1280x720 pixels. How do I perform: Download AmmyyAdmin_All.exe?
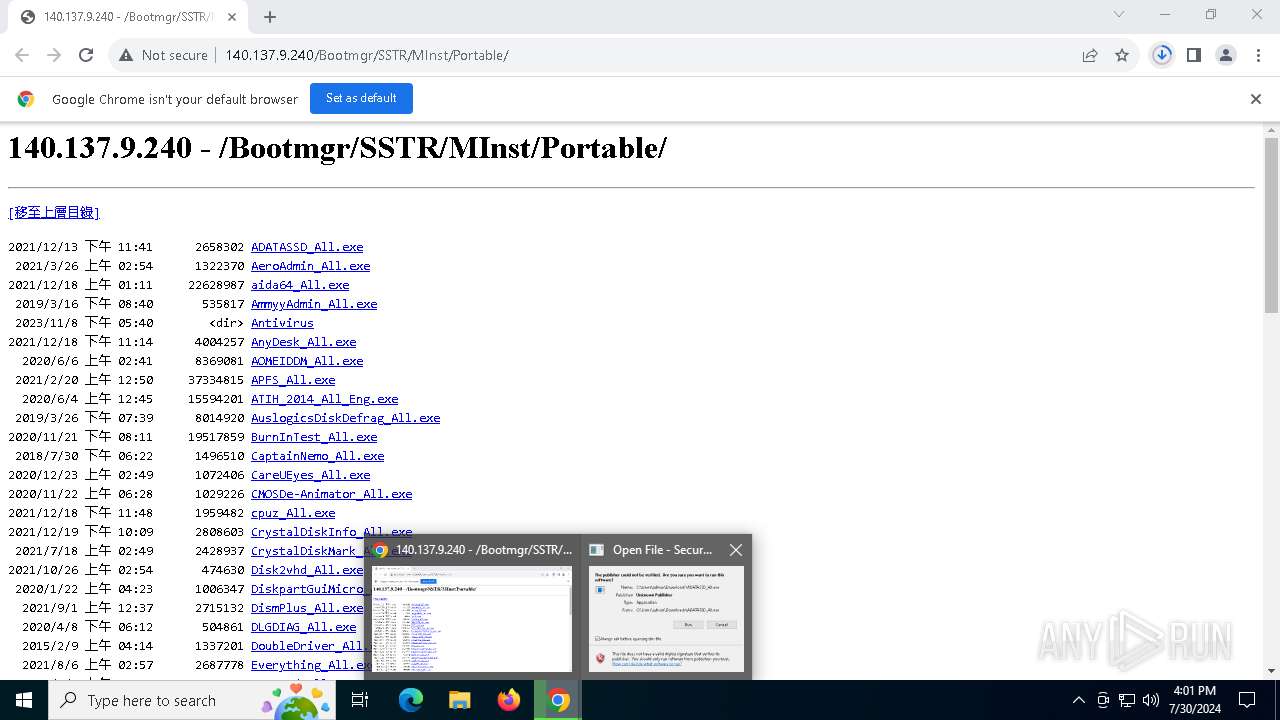coord(314,304)
